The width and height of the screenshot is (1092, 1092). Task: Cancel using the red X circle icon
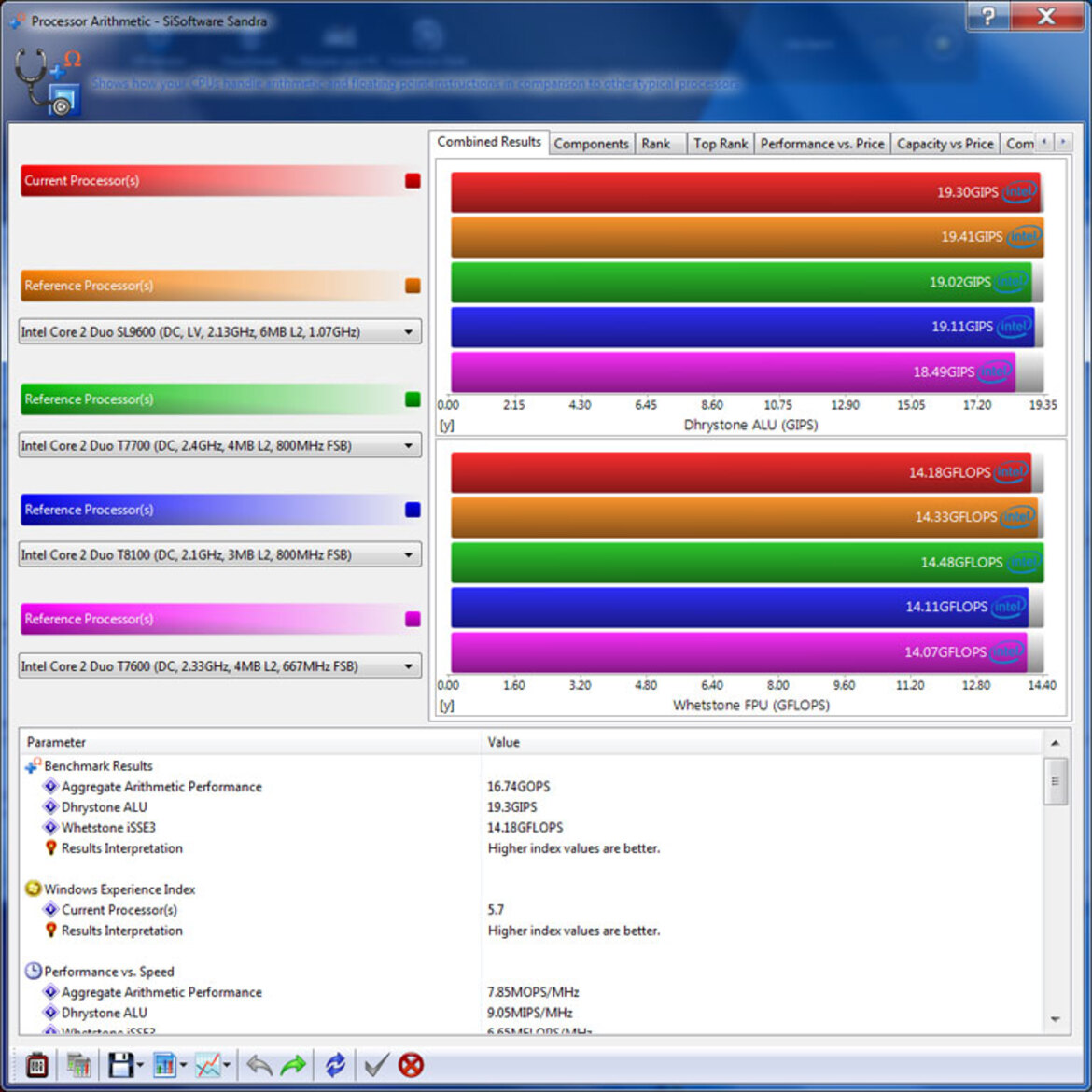(x=411, y=1065)
